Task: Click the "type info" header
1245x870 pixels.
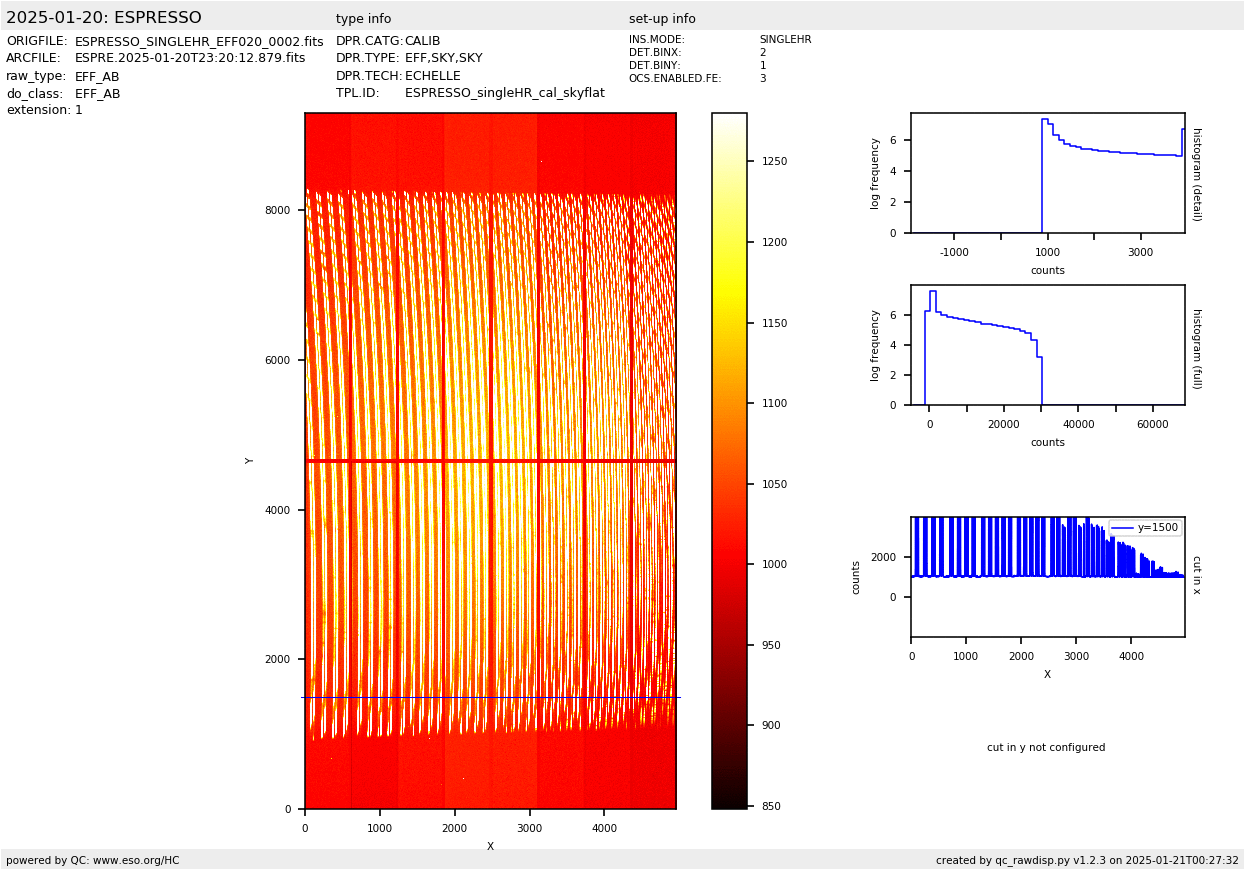Action: click(x=363, y=19)
